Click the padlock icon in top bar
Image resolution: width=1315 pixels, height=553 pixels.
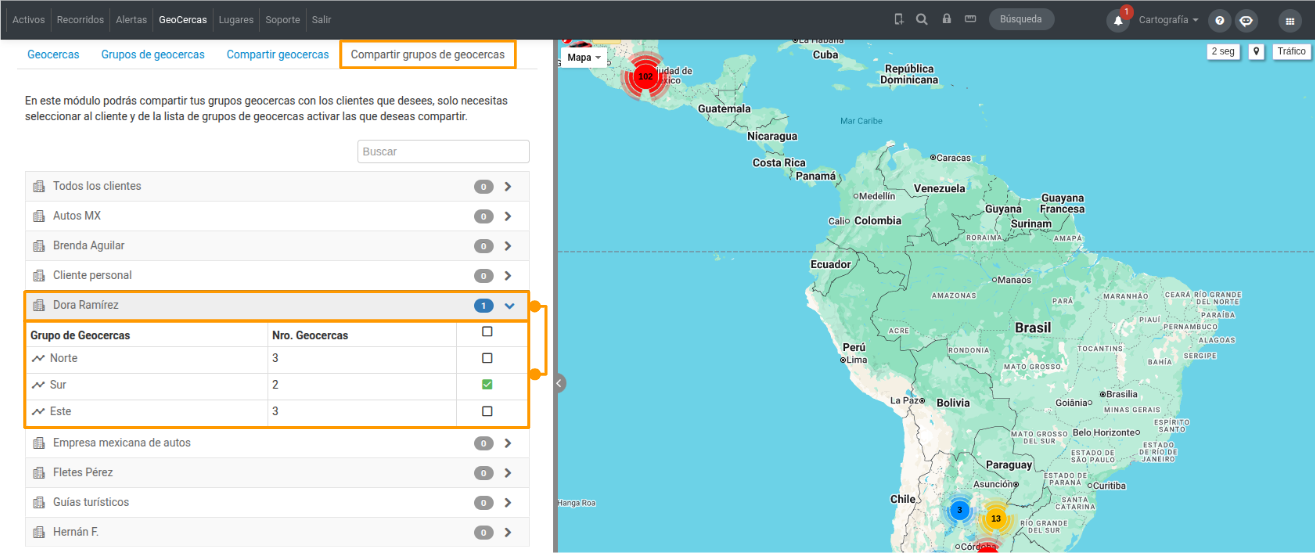pos(946,19)
